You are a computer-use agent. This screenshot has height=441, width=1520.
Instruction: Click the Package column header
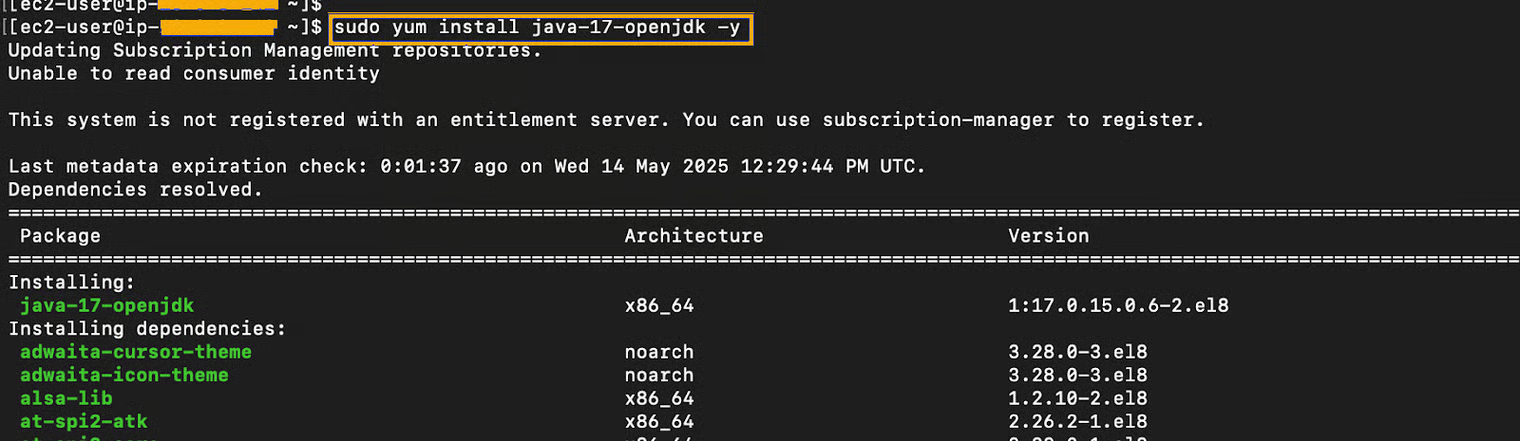[60, 236]
